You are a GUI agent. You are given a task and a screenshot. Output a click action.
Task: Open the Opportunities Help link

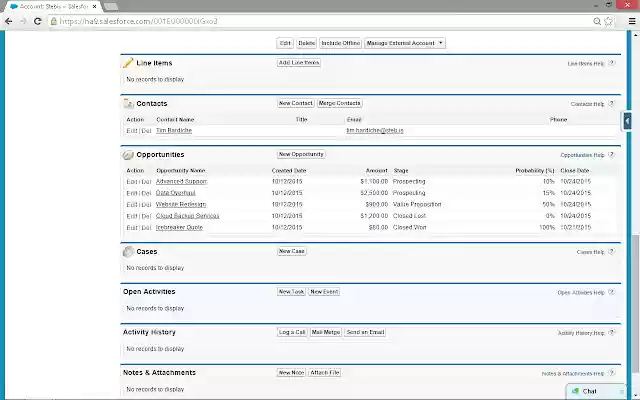pyautogui.click(x=582, y=155)
